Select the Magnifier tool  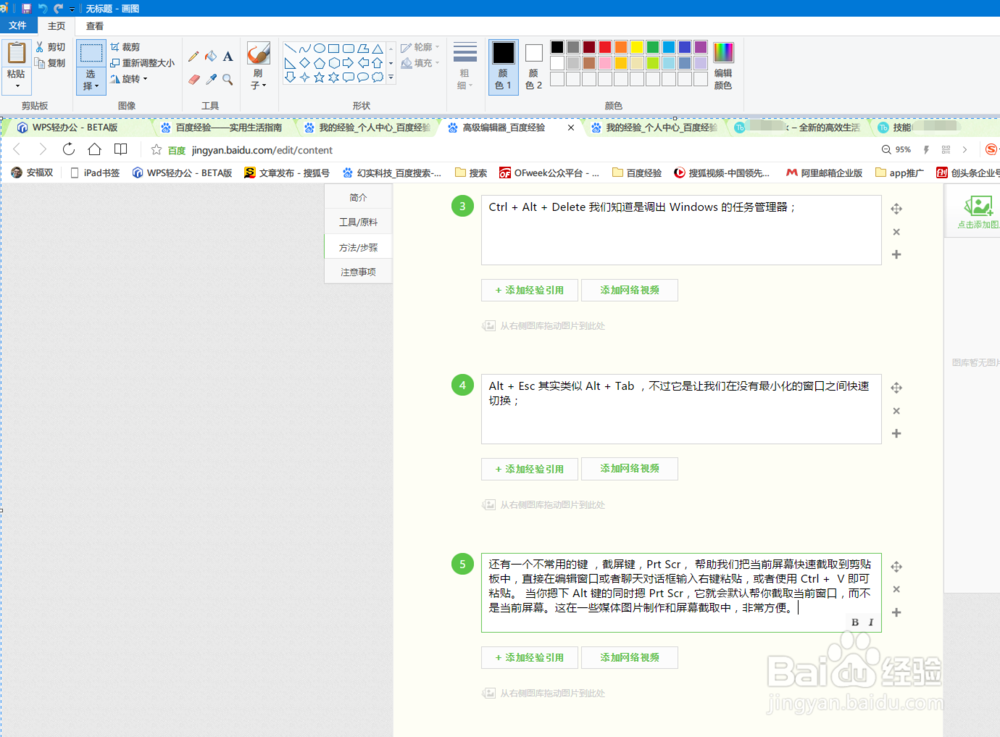click(x=227, y=77)
